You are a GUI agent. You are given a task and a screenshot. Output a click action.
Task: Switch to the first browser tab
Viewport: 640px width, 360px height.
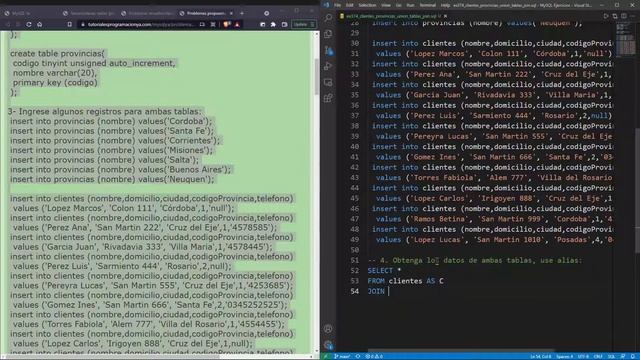pos(31,13)
